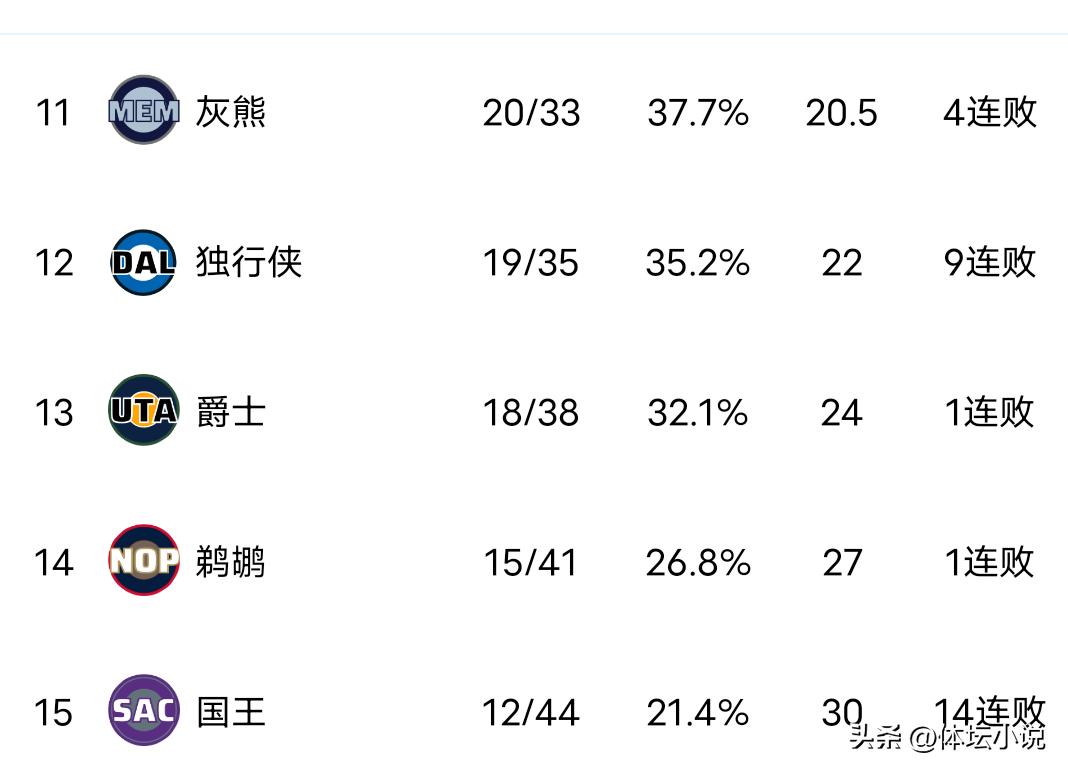Image resolution: width=1068 pixels, height=773 pixels.
Task: Click the Memphis Grizzlies MEM logo
Action: (x=143, y=110)
